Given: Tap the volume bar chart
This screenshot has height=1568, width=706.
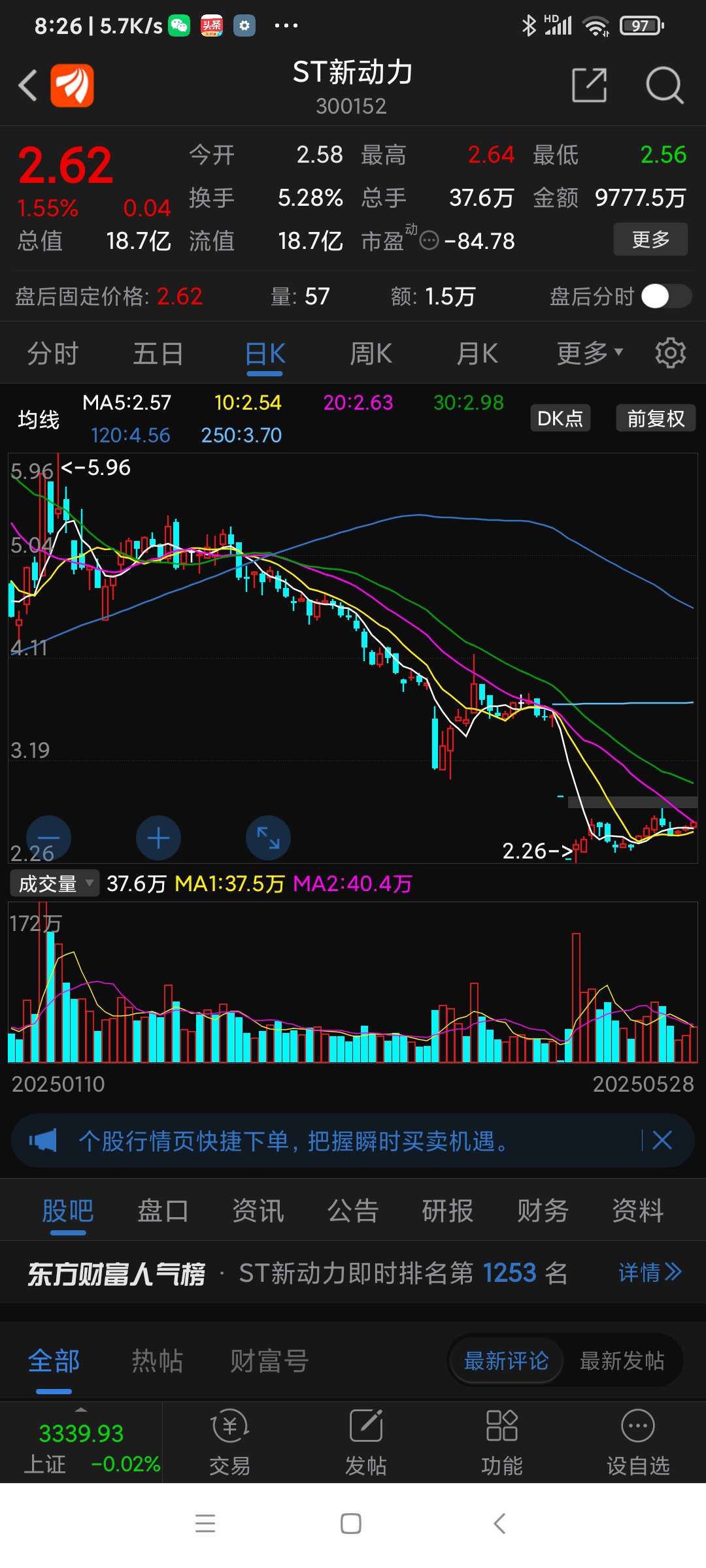Looking at the screenshot, I should tap(353, 982).
